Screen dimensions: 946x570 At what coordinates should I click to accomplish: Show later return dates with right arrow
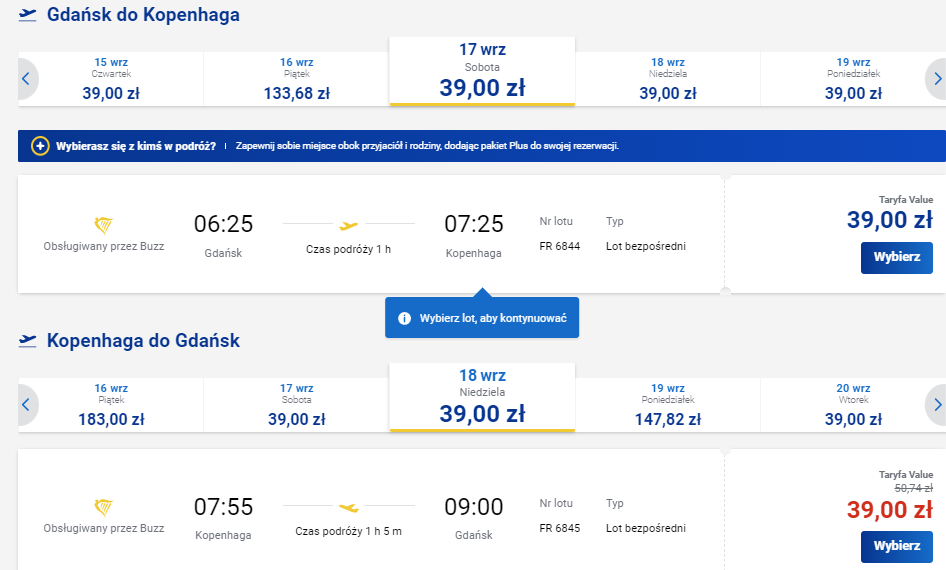[936, 405]
